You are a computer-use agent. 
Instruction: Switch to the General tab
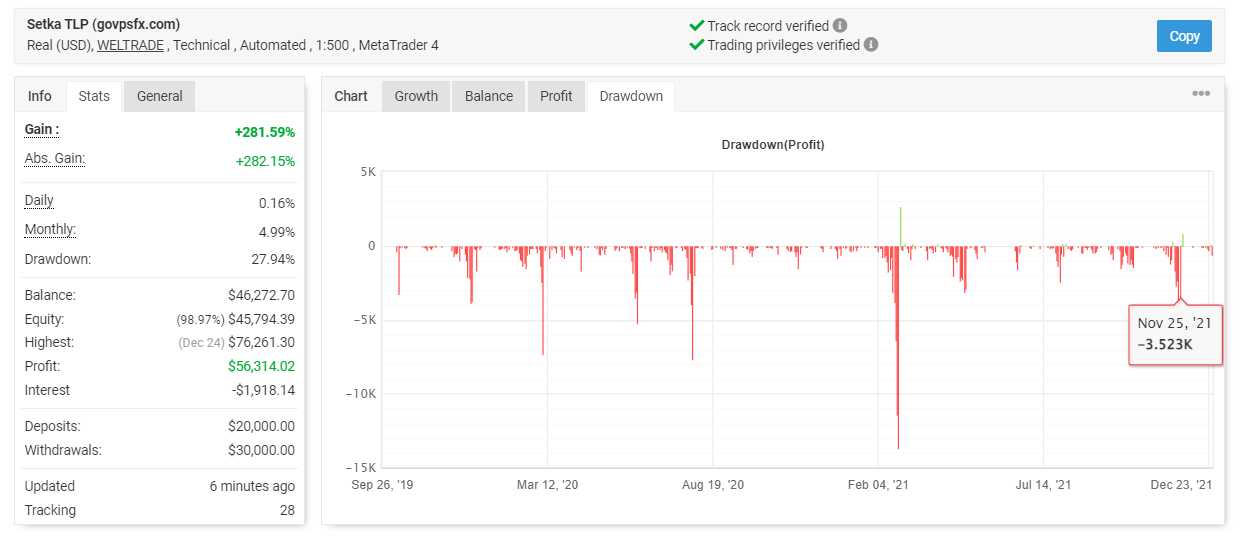click(x=160, y=96)
